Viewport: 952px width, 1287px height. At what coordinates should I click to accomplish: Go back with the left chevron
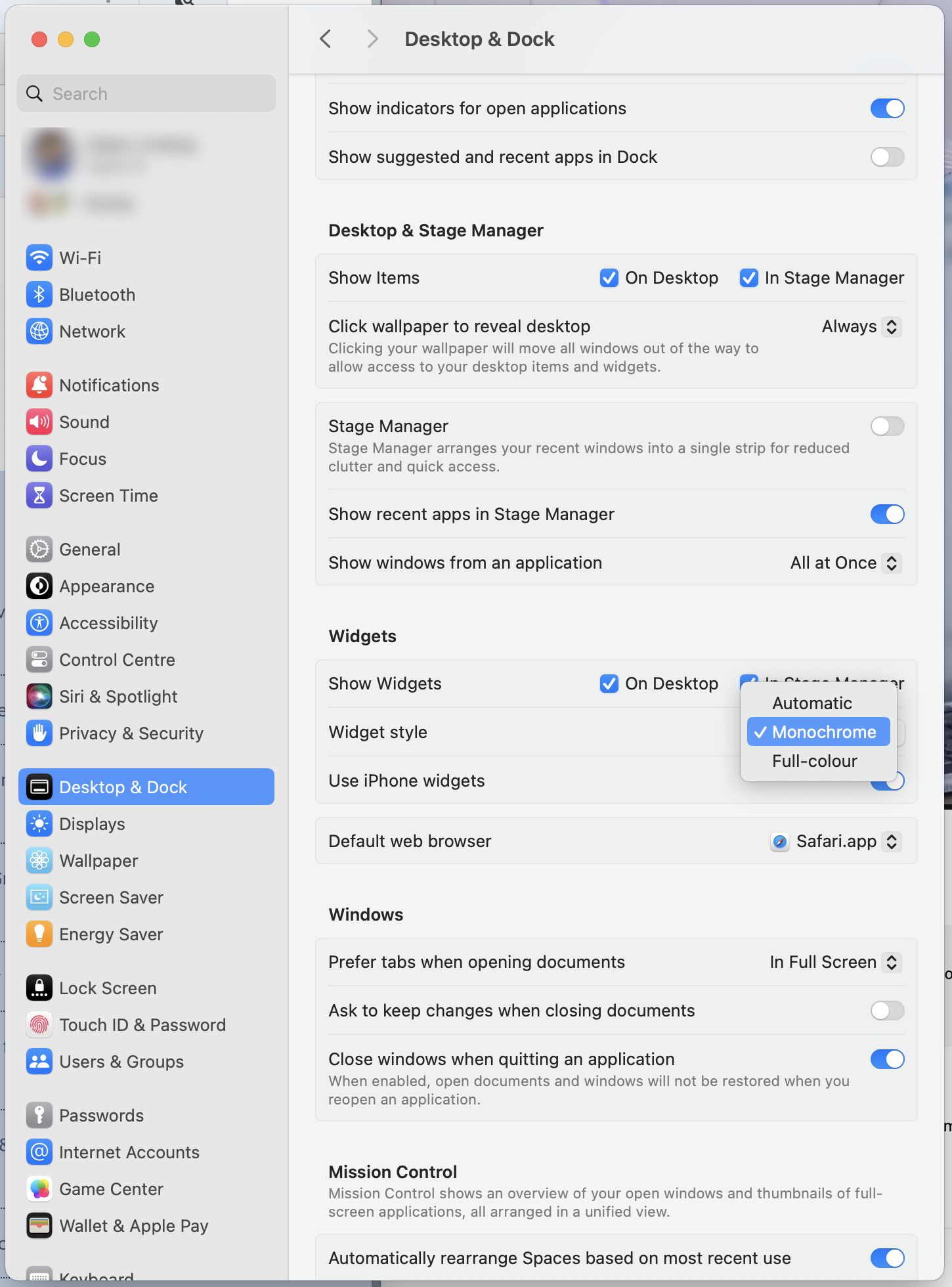[326, 39]
